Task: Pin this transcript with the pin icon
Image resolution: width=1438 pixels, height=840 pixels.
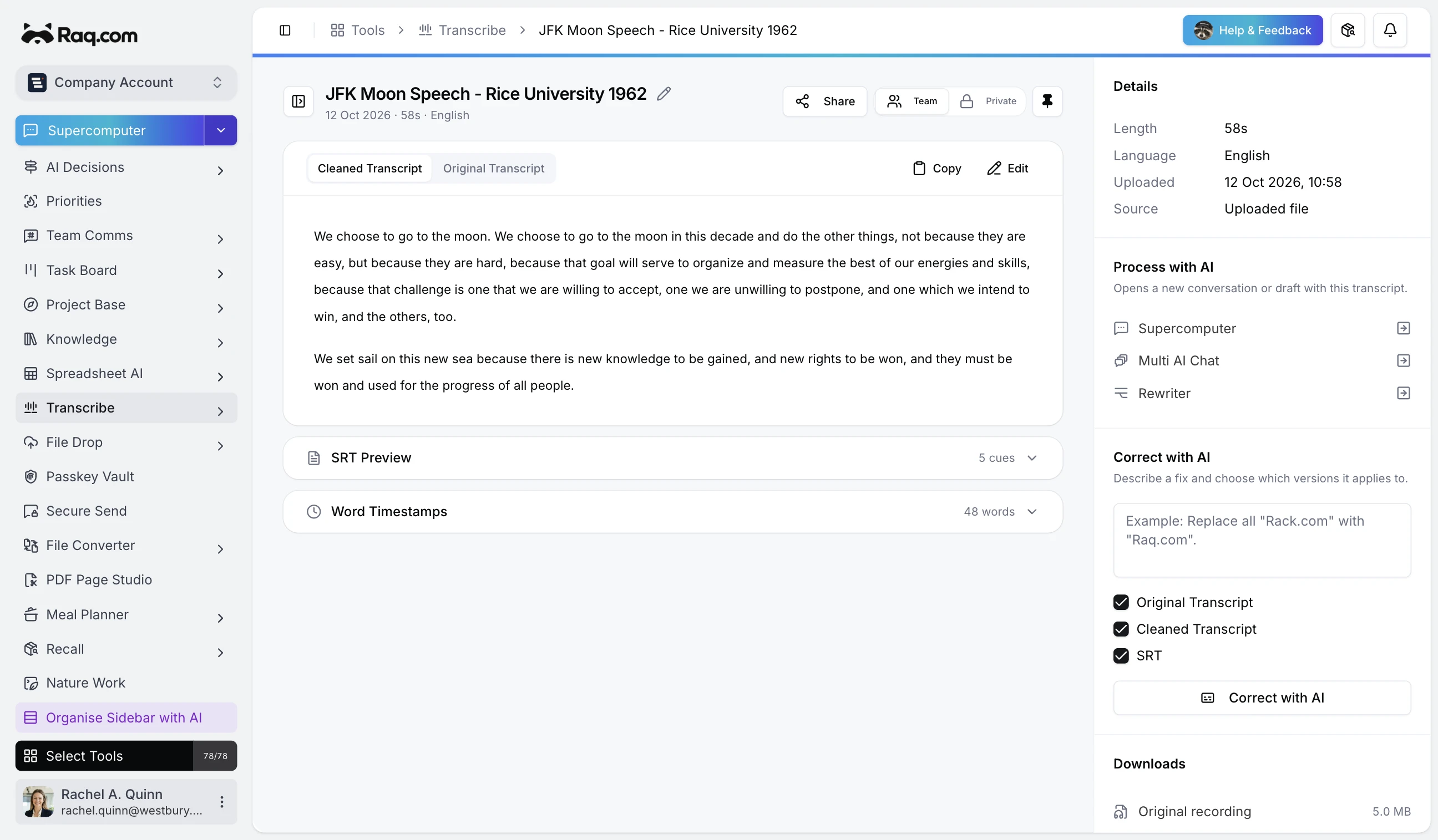Action: click(1047, 101)
